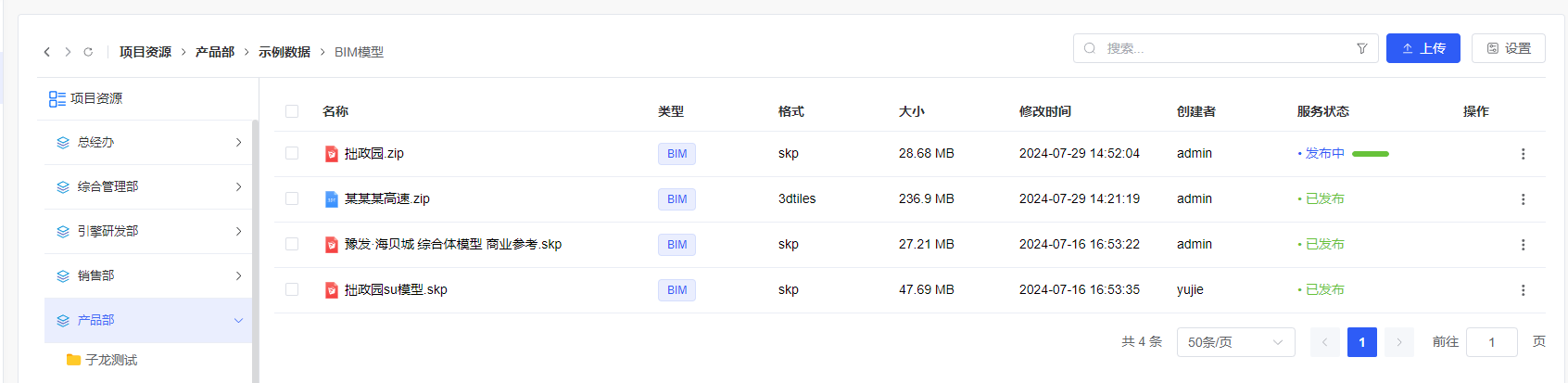
Task: Open the 50条/页 page size dropdown
Action: (x=1235, y=342)
